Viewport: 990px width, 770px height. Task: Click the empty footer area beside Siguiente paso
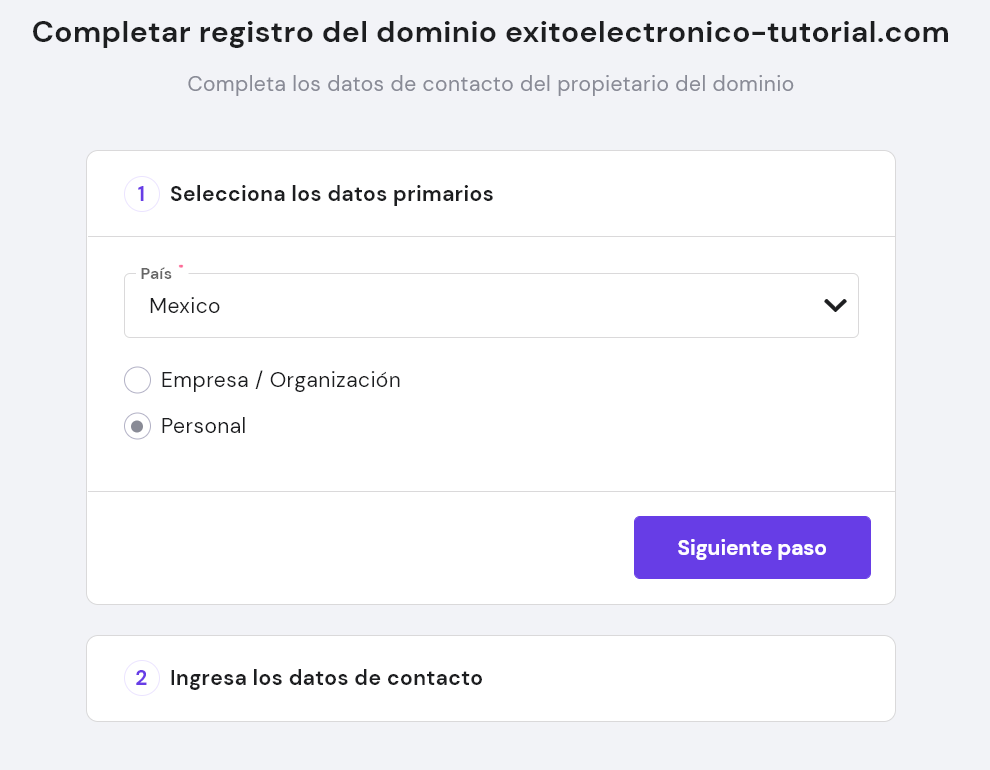coord(360,547)
